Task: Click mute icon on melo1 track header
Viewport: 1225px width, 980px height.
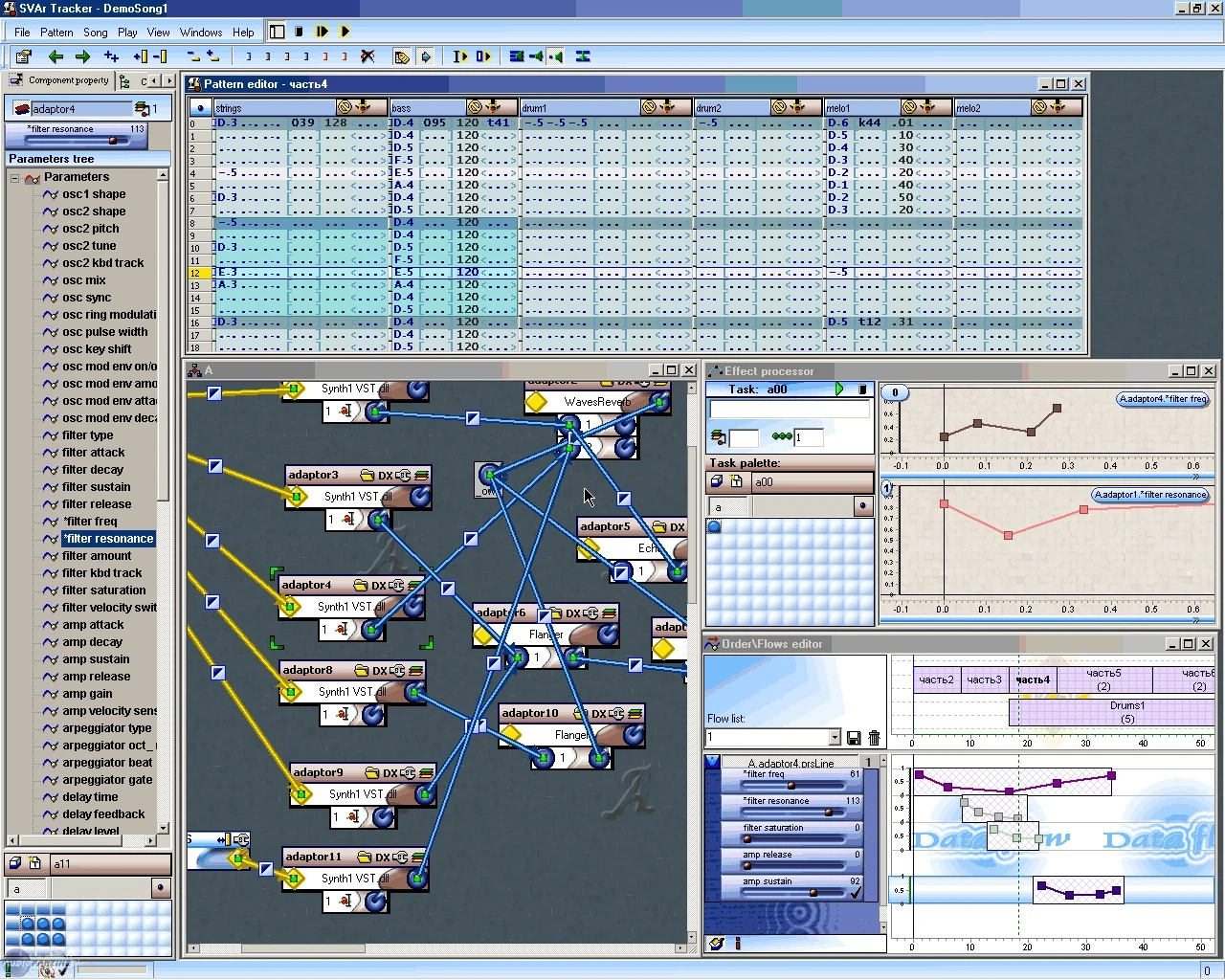Action: click(x=909, y=107)
